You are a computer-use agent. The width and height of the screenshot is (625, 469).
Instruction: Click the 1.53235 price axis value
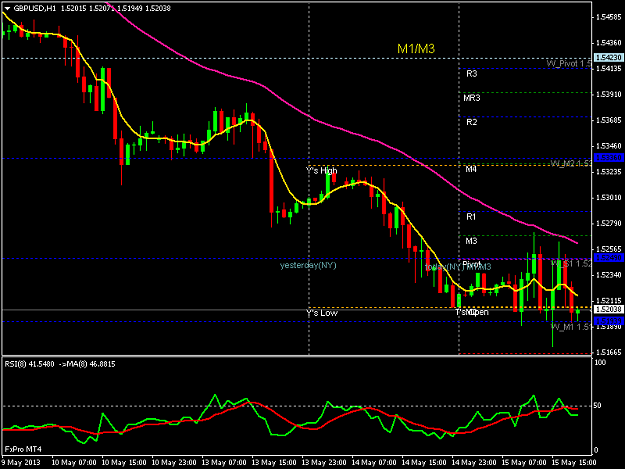click(x=609, y=172)
